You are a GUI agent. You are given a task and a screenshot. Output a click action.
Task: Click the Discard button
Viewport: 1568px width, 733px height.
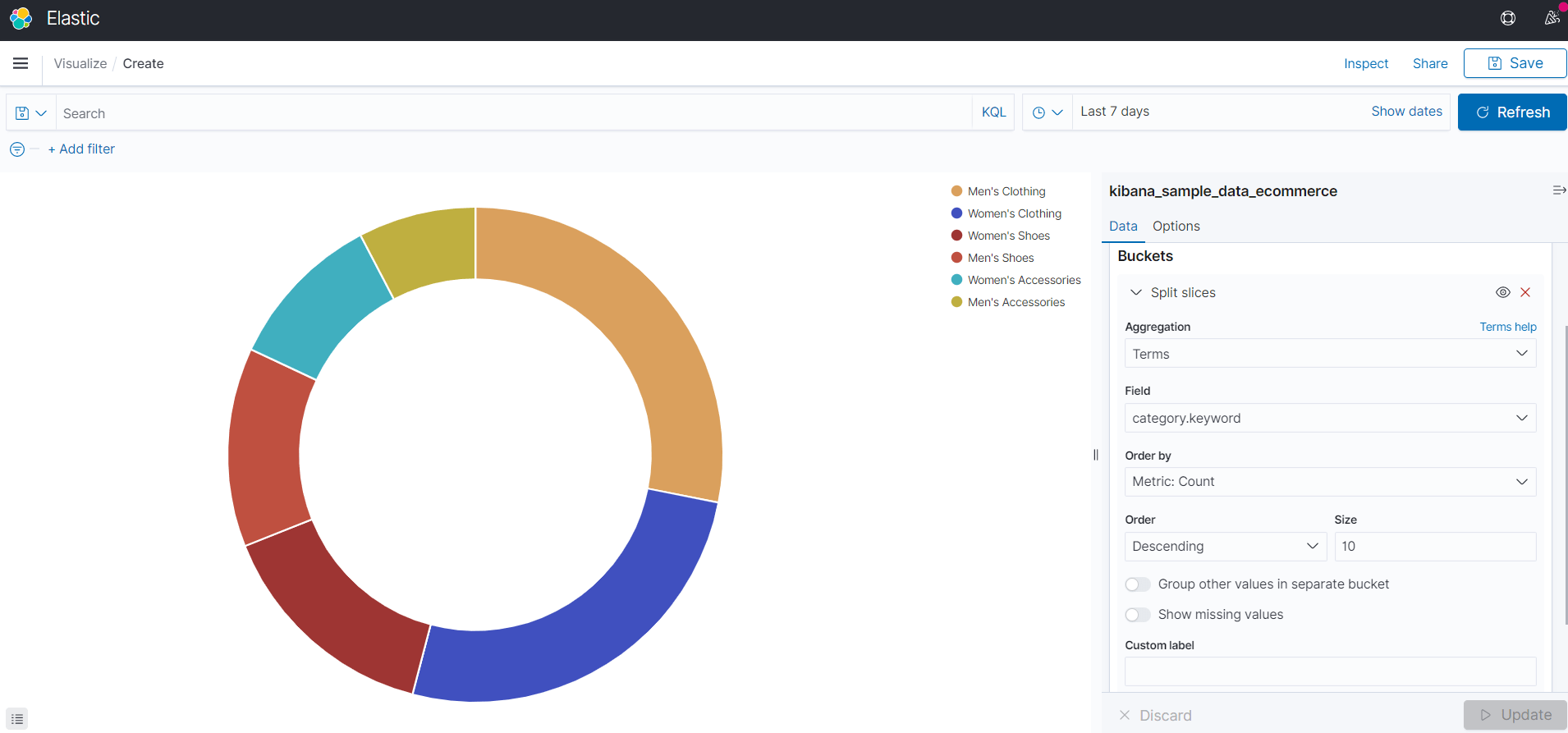1155,715
